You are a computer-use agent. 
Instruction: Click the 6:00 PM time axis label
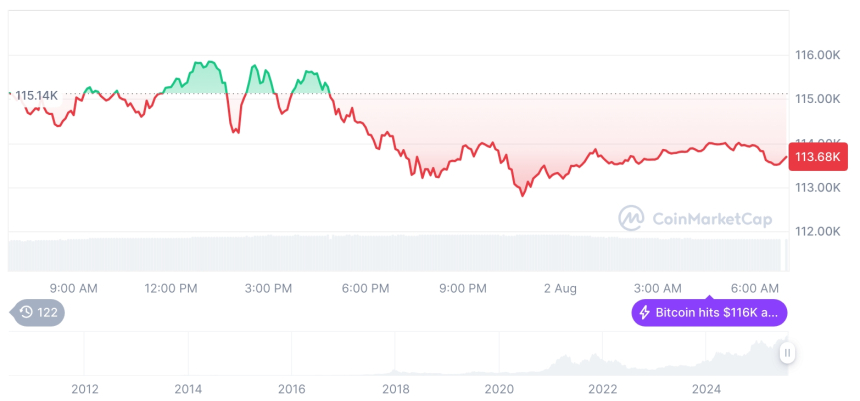click(365, 288)
